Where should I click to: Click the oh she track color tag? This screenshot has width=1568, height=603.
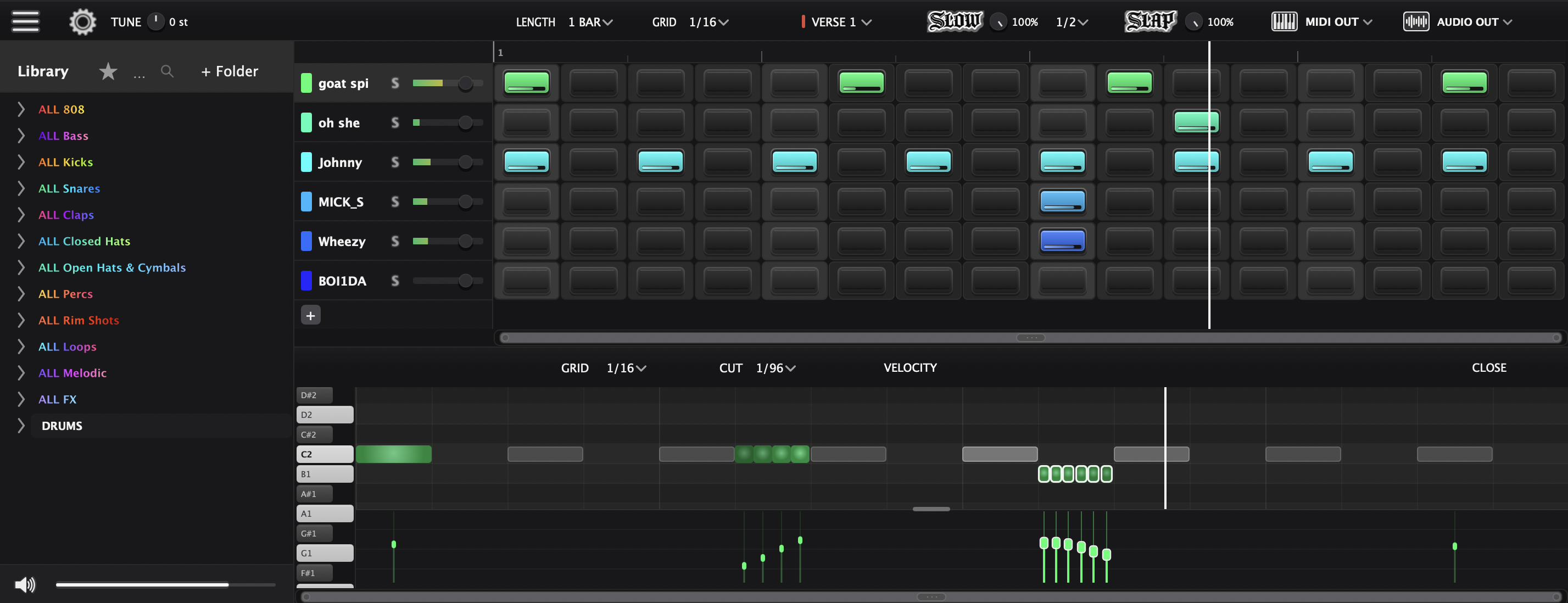pos(306,122)
